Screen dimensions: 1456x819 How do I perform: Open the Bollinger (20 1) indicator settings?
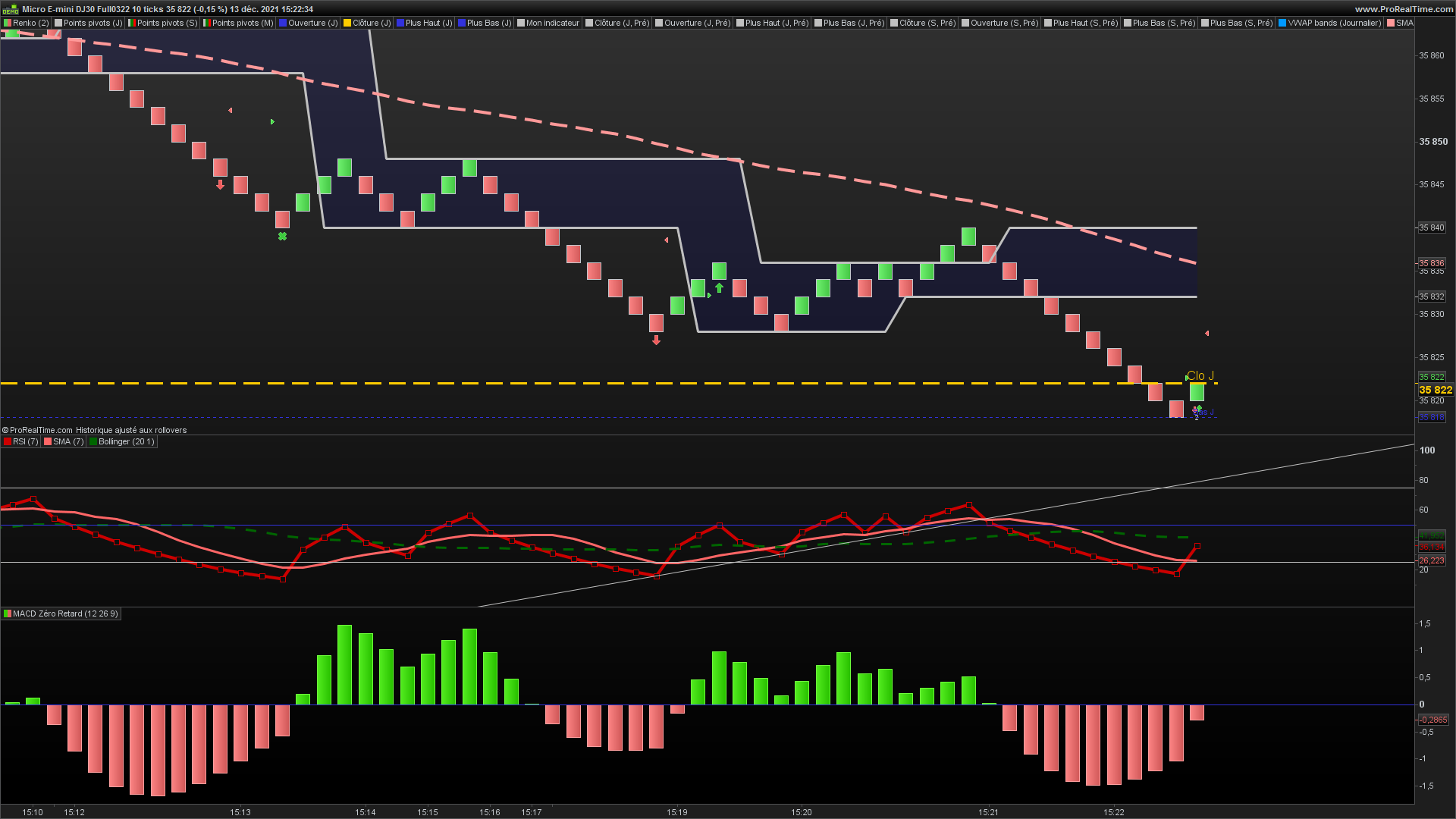click(x=126, y=441)
